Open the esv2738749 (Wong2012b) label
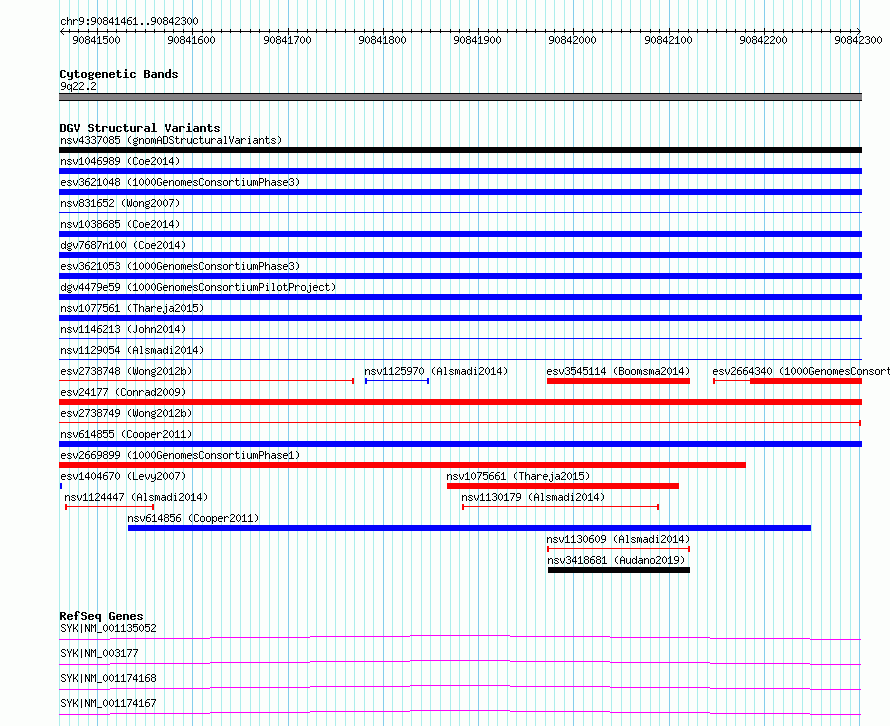 [126, 413]
